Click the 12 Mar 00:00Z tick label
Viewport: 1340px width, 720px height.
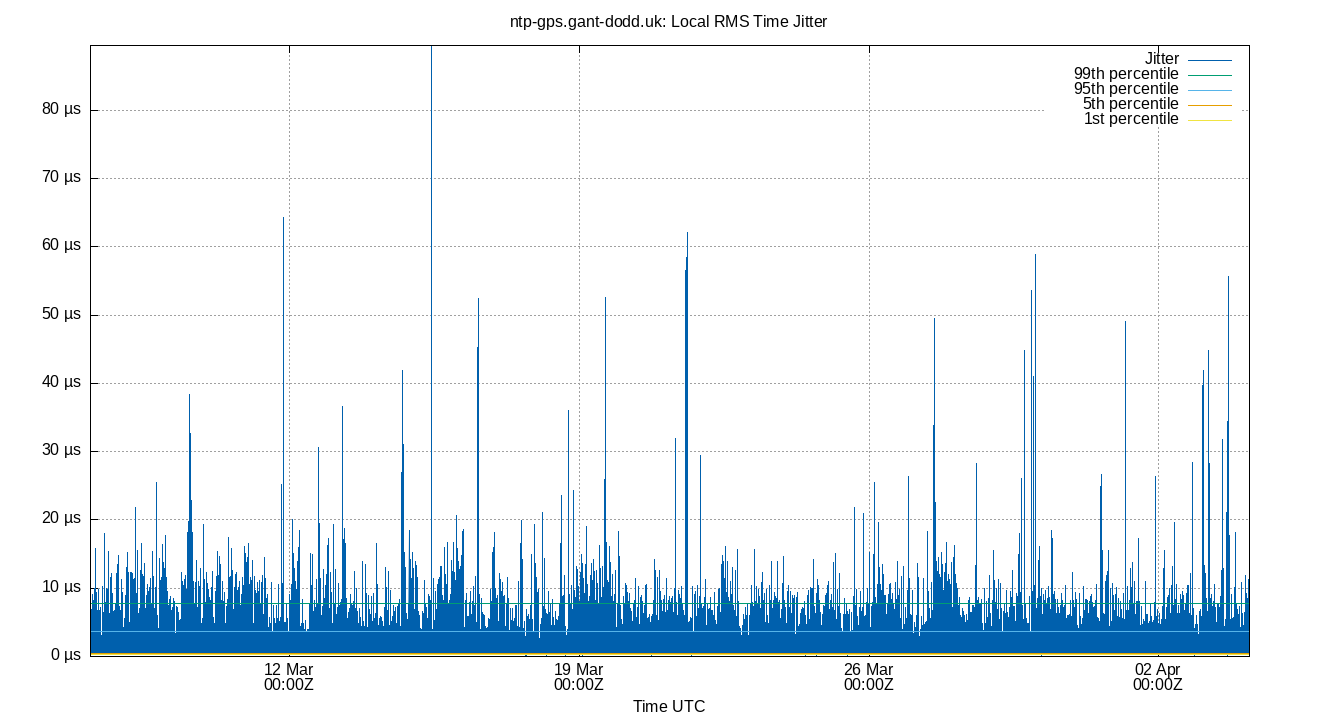[290, 676]
